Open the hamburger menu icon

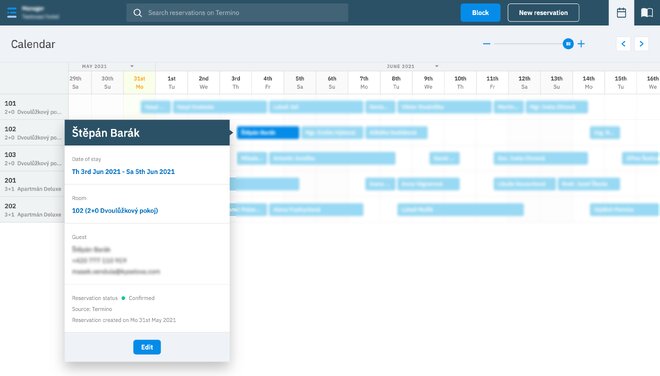tap(12, 13)
